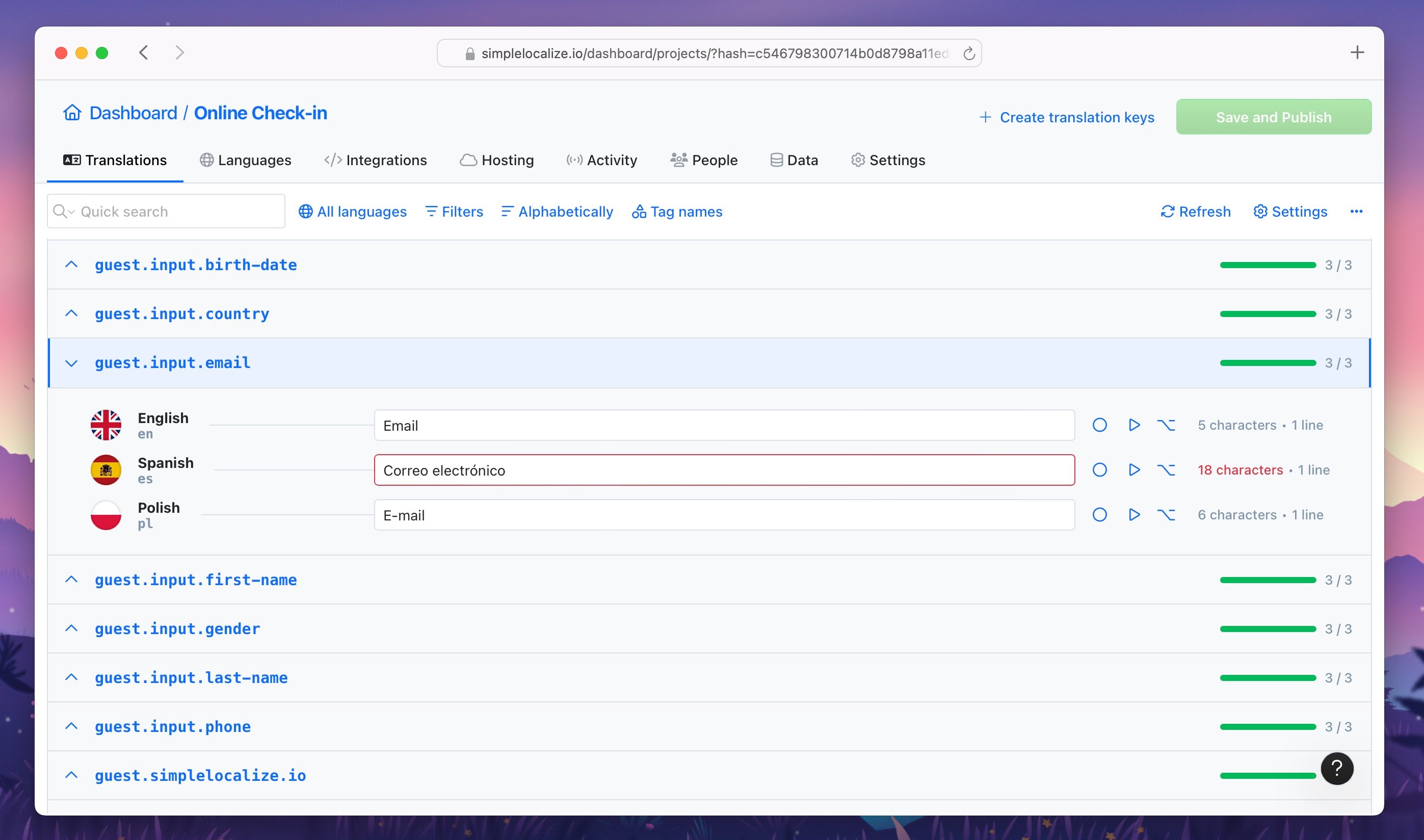Click the English translation field 'Email'
Viewport: 1424px width, 840px height.
tap(724, 425)
